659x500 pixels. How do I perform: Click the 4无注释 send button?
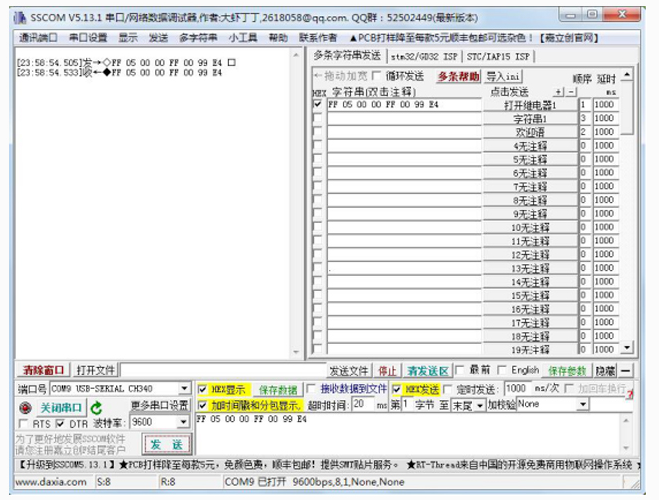pos(530,146)
